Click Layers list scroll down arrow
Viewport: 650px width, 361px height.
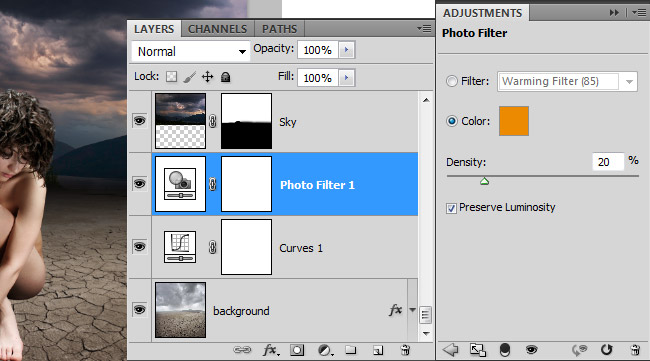click(x=426, y=334)
